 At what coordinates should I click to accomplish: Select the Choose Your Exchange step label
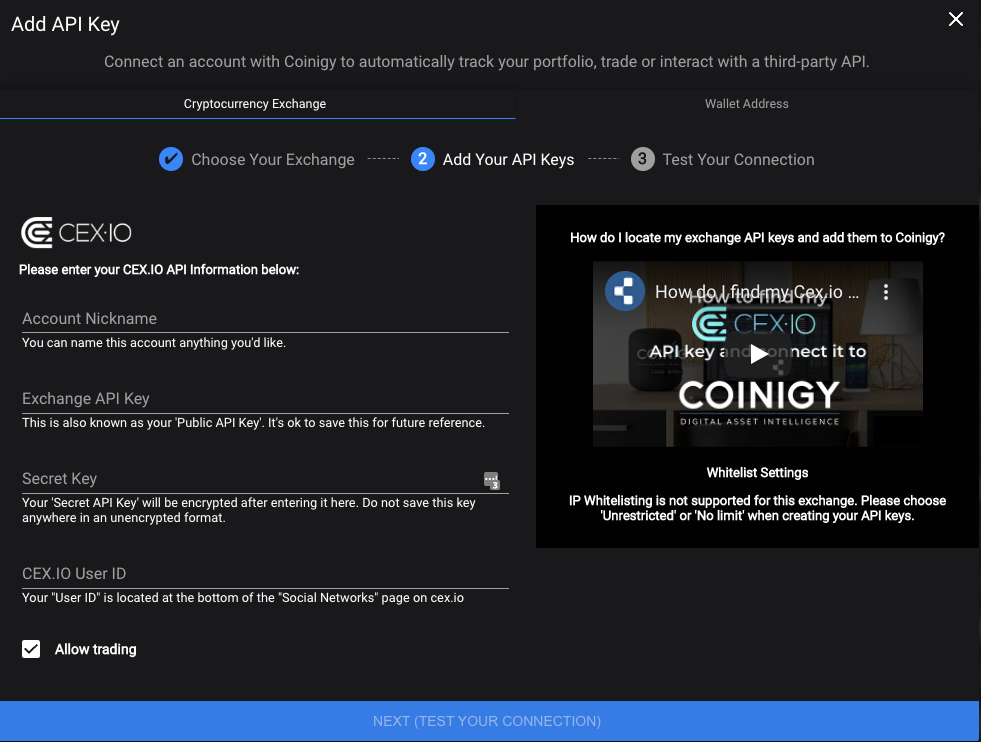pos(273,160)
